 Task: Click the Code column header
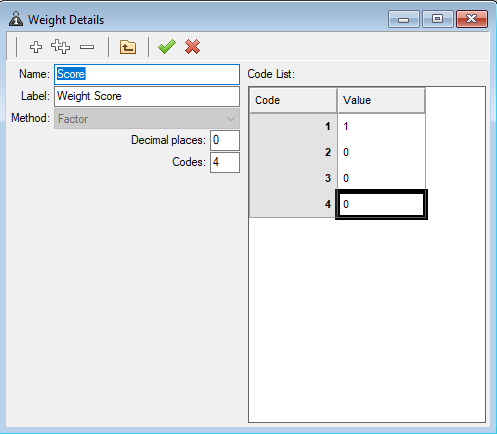(x=293, y=100)
